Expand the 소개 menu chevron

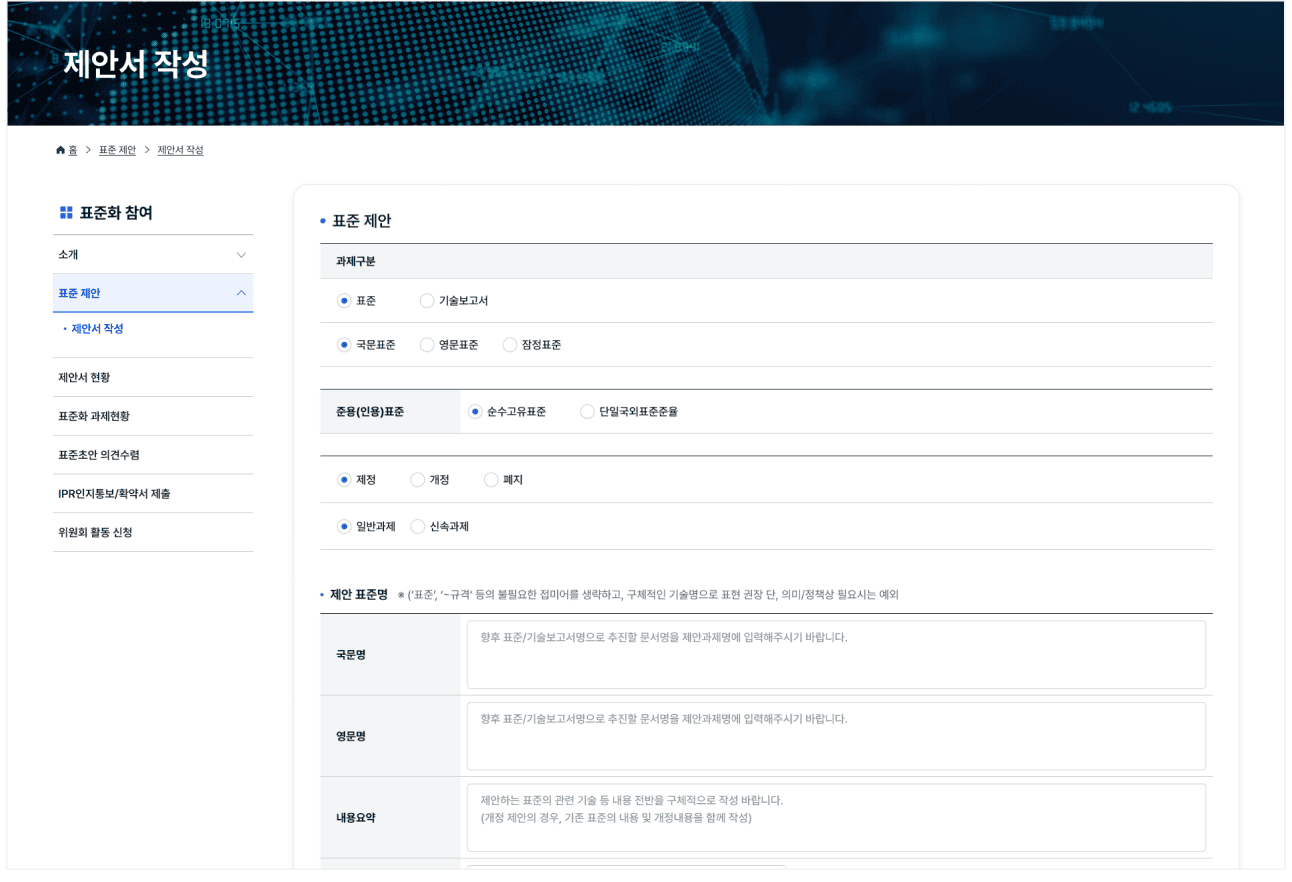coord(241,255)
